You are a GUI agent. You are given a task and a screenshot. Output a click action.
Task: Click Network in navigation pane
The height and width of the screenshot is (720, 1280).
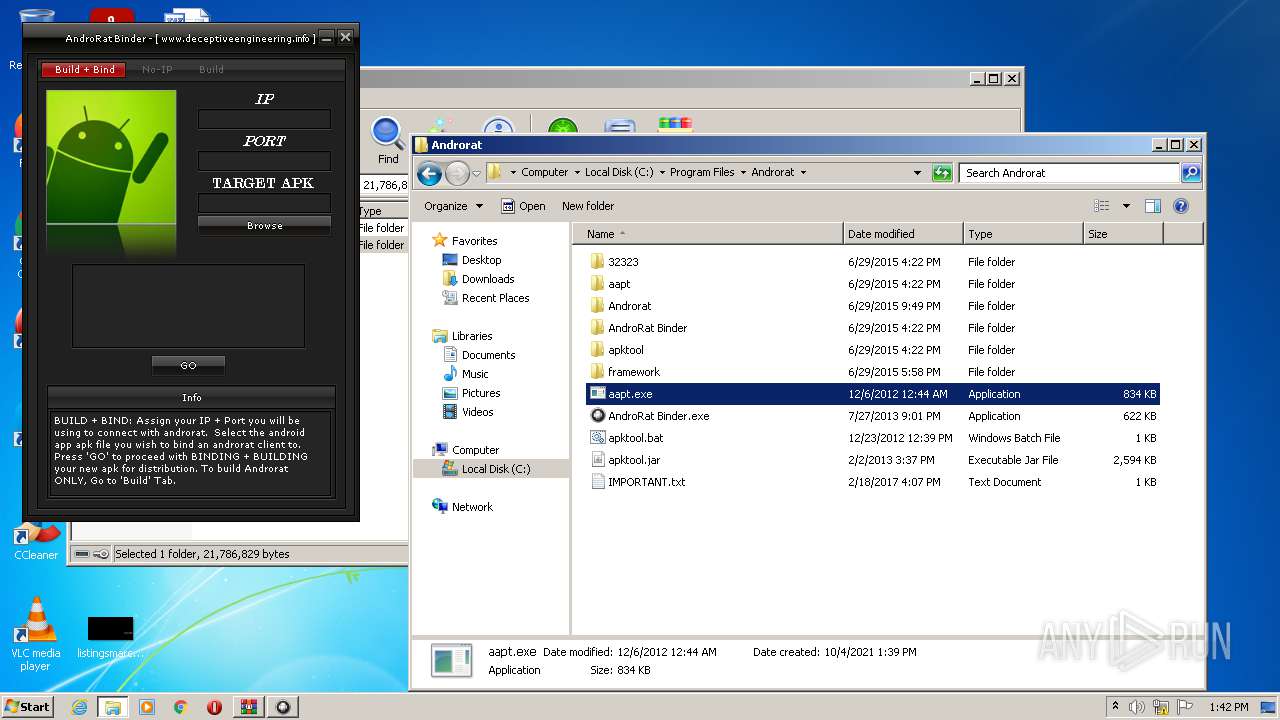(x=472, y=507)
